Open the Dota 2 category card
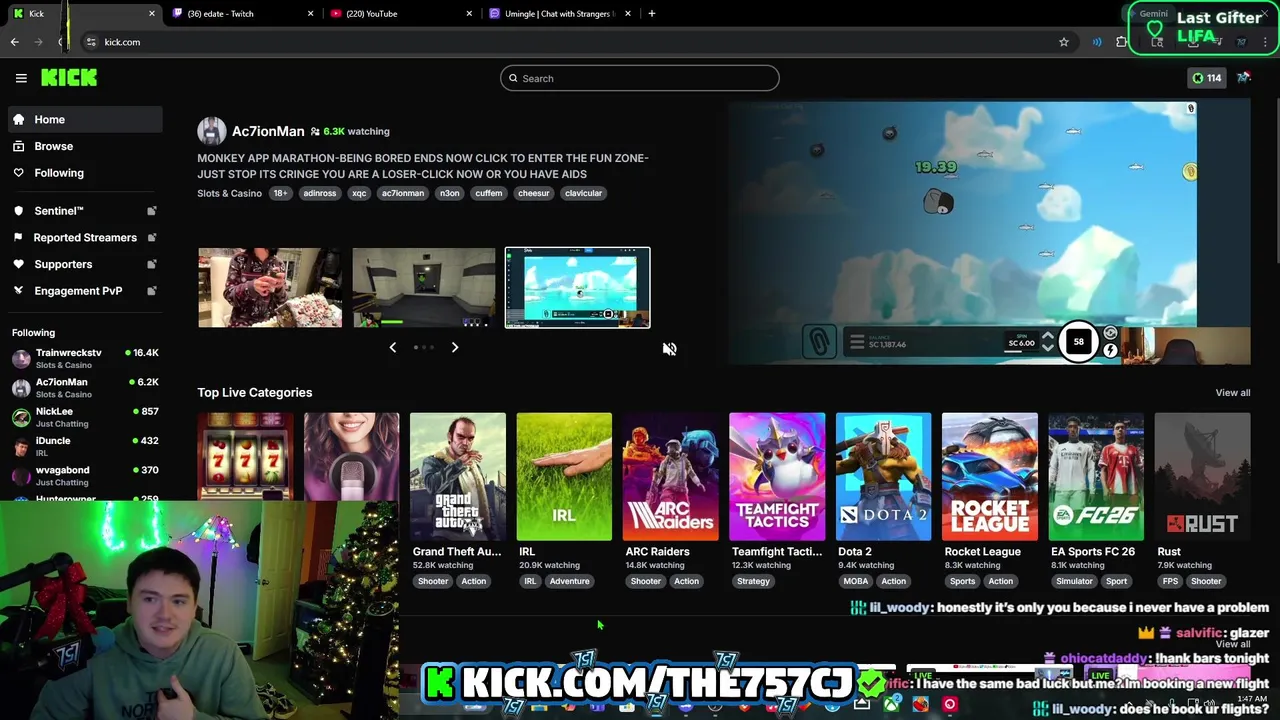The height and width of the screenshot is (720, 1280). point(883,477)
